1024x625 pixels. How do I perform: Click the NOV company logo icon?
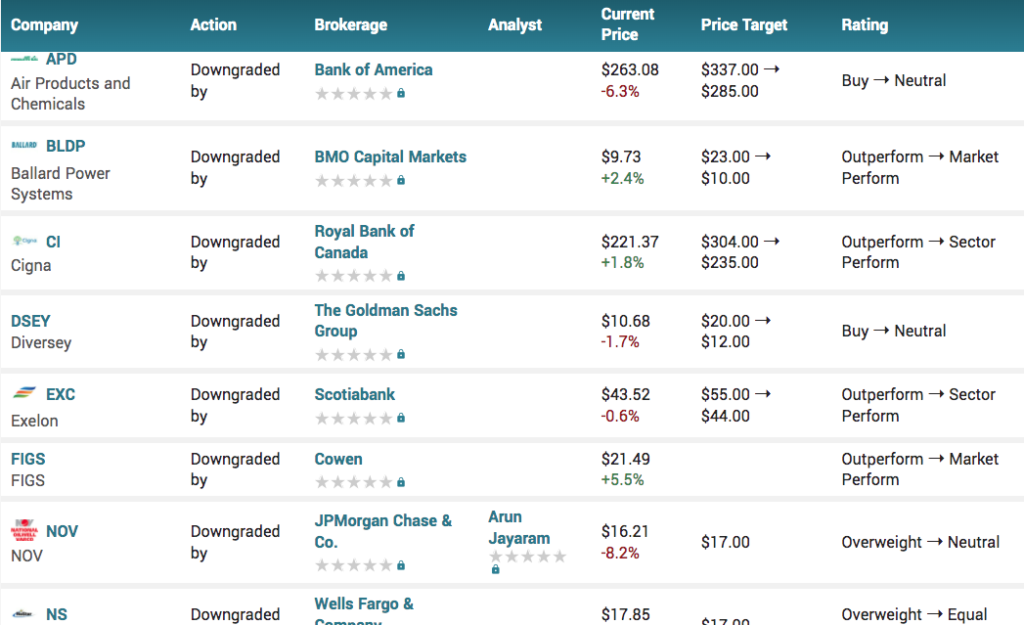[x=24, y=531]
